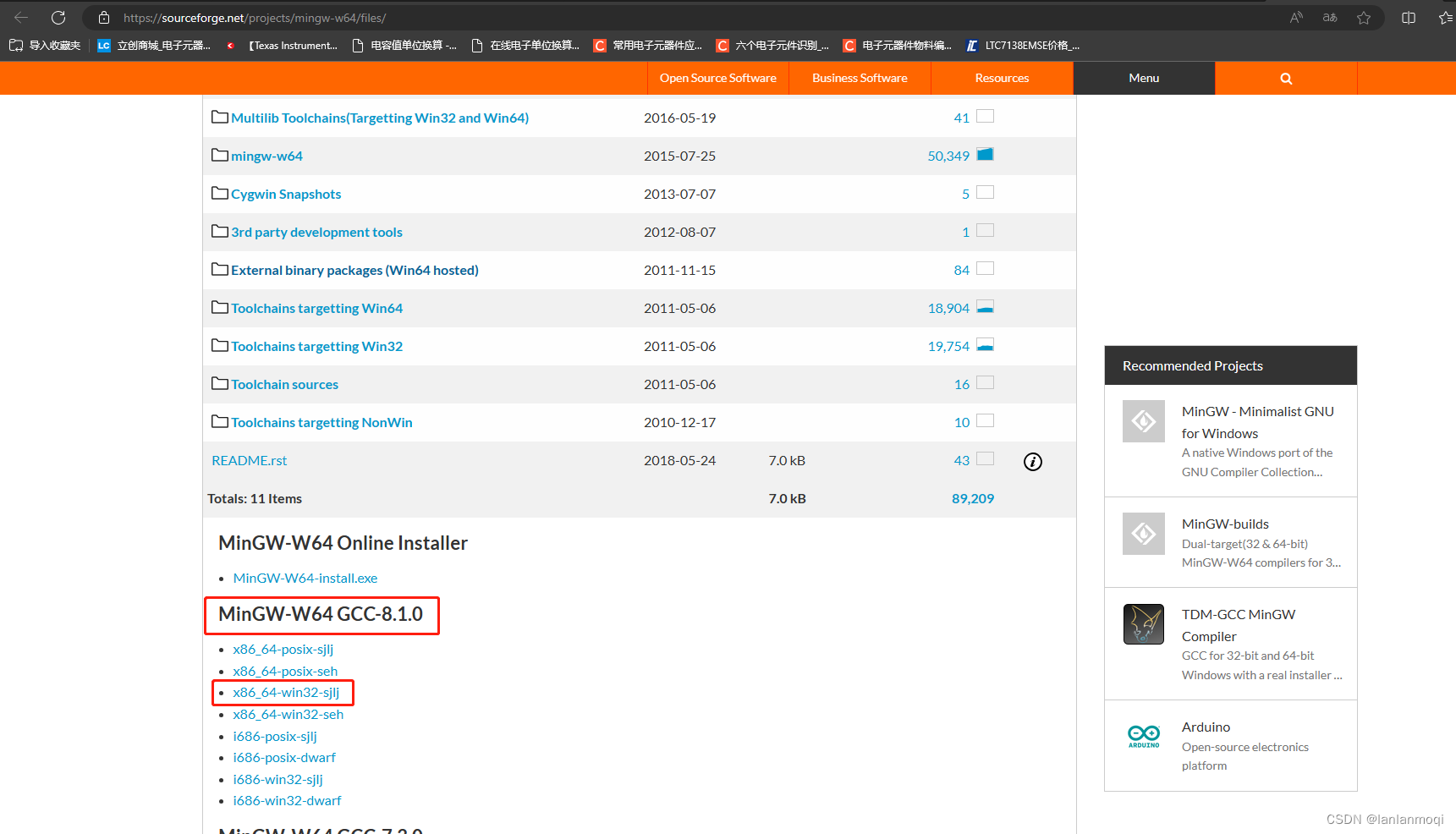Open the 常用电子元器件应 bookmark
This screenshot has height=834, width=1456.
click(x=648, y=46)
